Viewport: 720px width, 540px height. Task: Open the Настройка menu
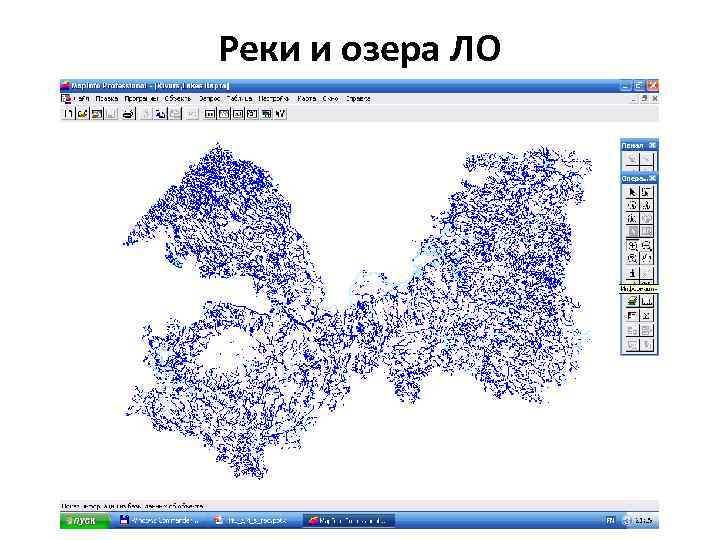(x=274, y=99)
